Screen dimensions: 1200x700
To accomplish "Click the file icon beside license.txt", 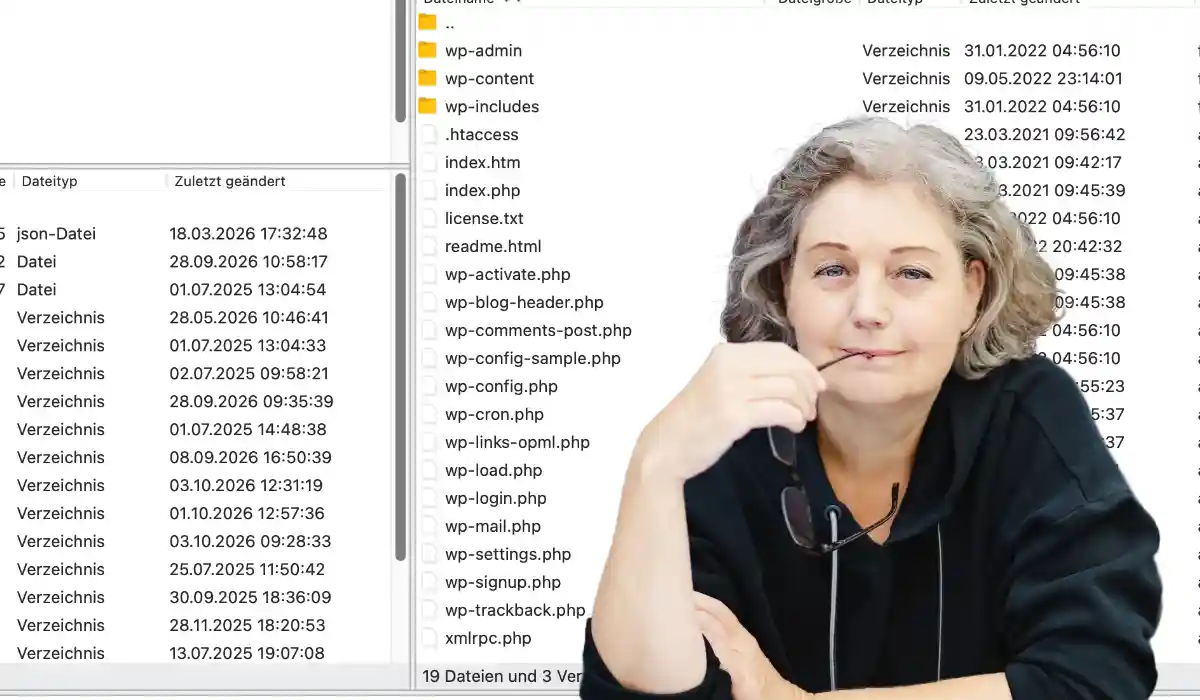I will (428, 218).
